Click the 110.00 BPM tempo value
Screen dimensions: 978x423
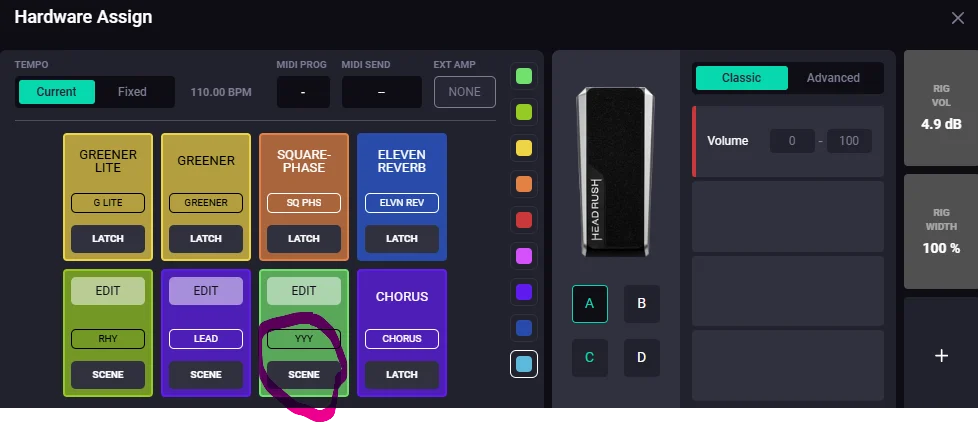(221, 92)
